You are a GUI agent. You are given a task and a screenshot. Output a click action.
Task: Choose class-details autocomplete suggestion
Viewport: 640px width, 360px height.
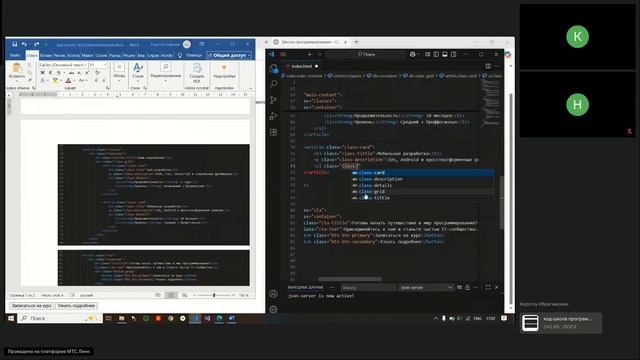(423, 185)
